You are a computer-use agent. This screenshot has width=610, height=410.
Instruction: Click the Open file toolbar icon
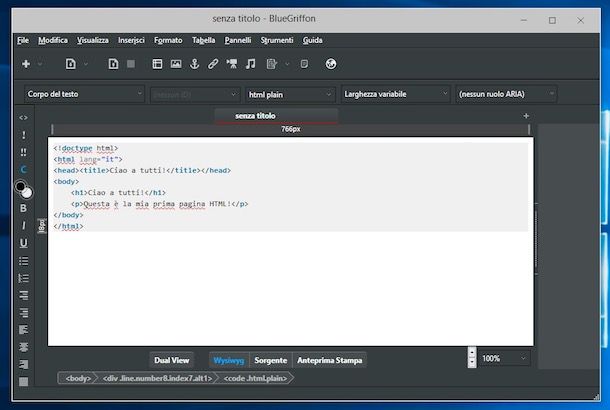(x=71, y=64)
